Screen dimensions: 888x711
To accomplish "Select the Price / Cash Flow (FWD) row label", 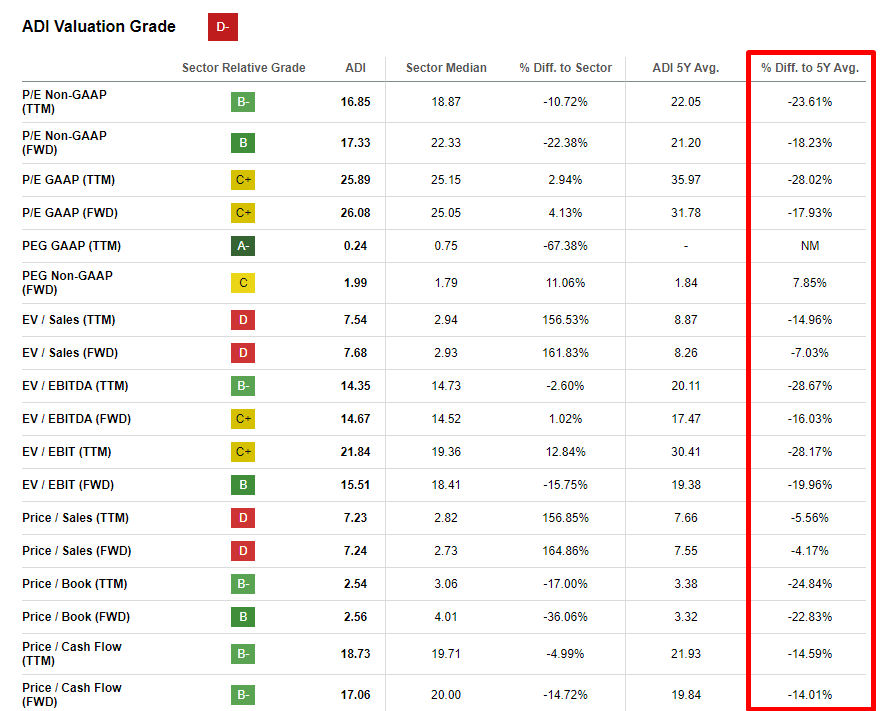I will click(72, 695).
